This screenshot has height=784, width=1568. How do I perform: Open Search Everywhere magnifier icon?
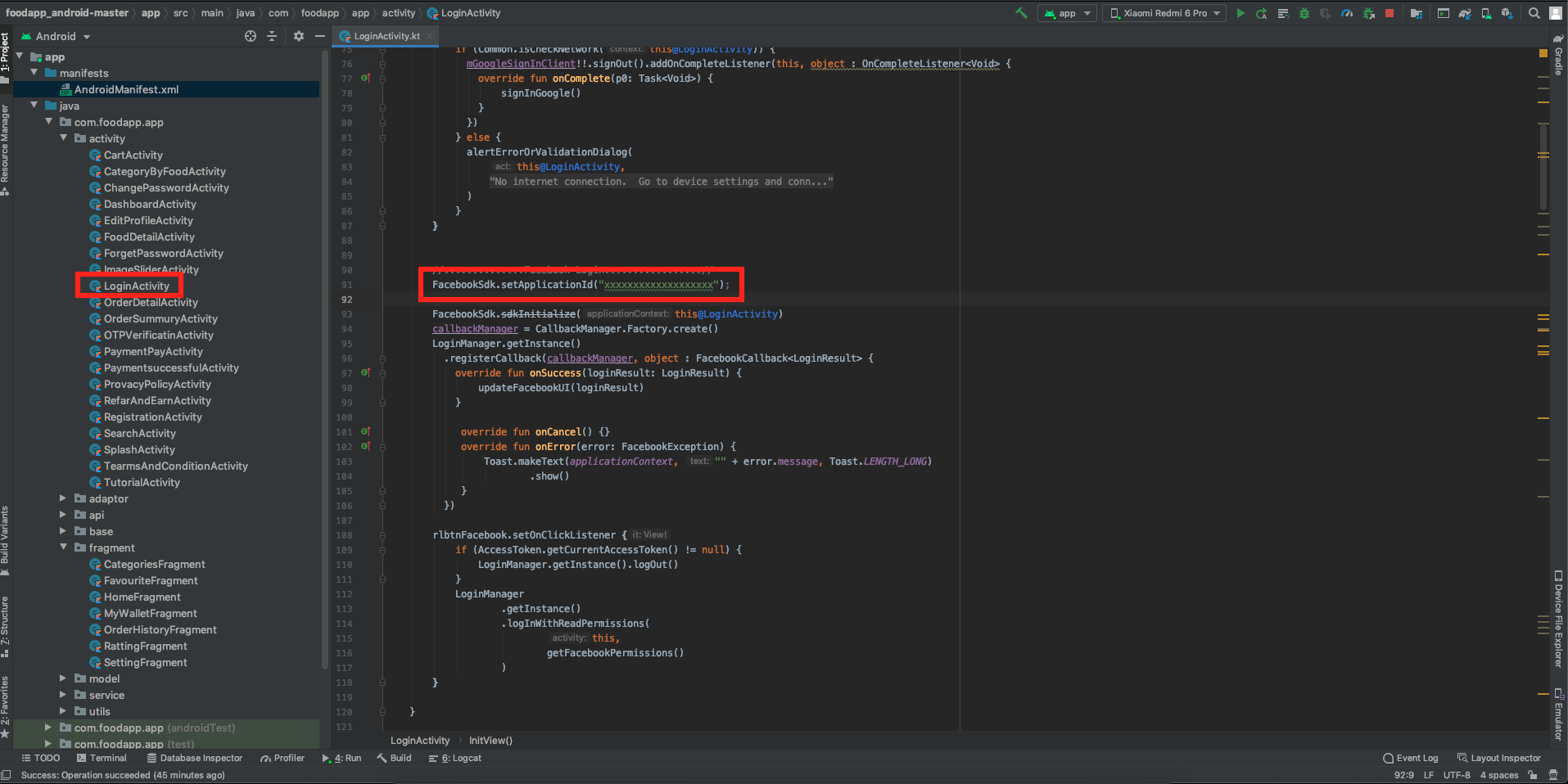pos(1534,13)
